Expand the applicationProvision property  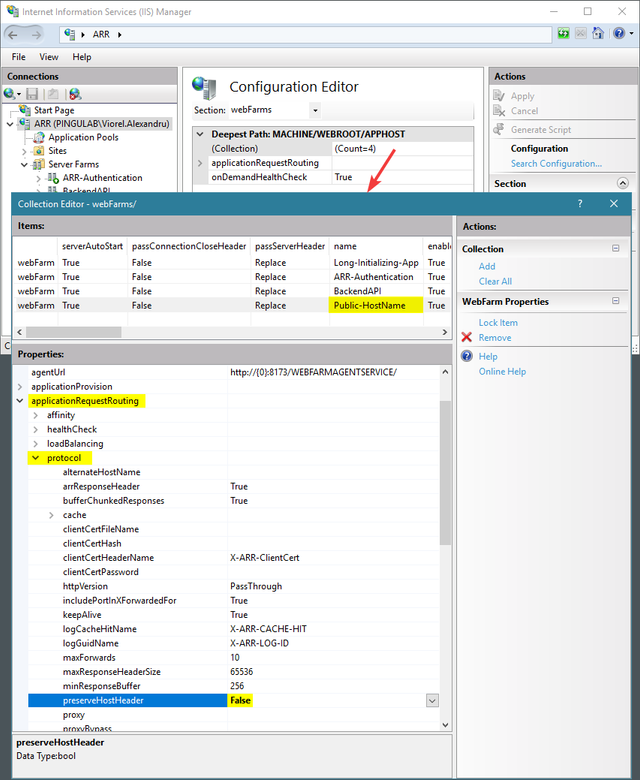(x=20, y=387)
